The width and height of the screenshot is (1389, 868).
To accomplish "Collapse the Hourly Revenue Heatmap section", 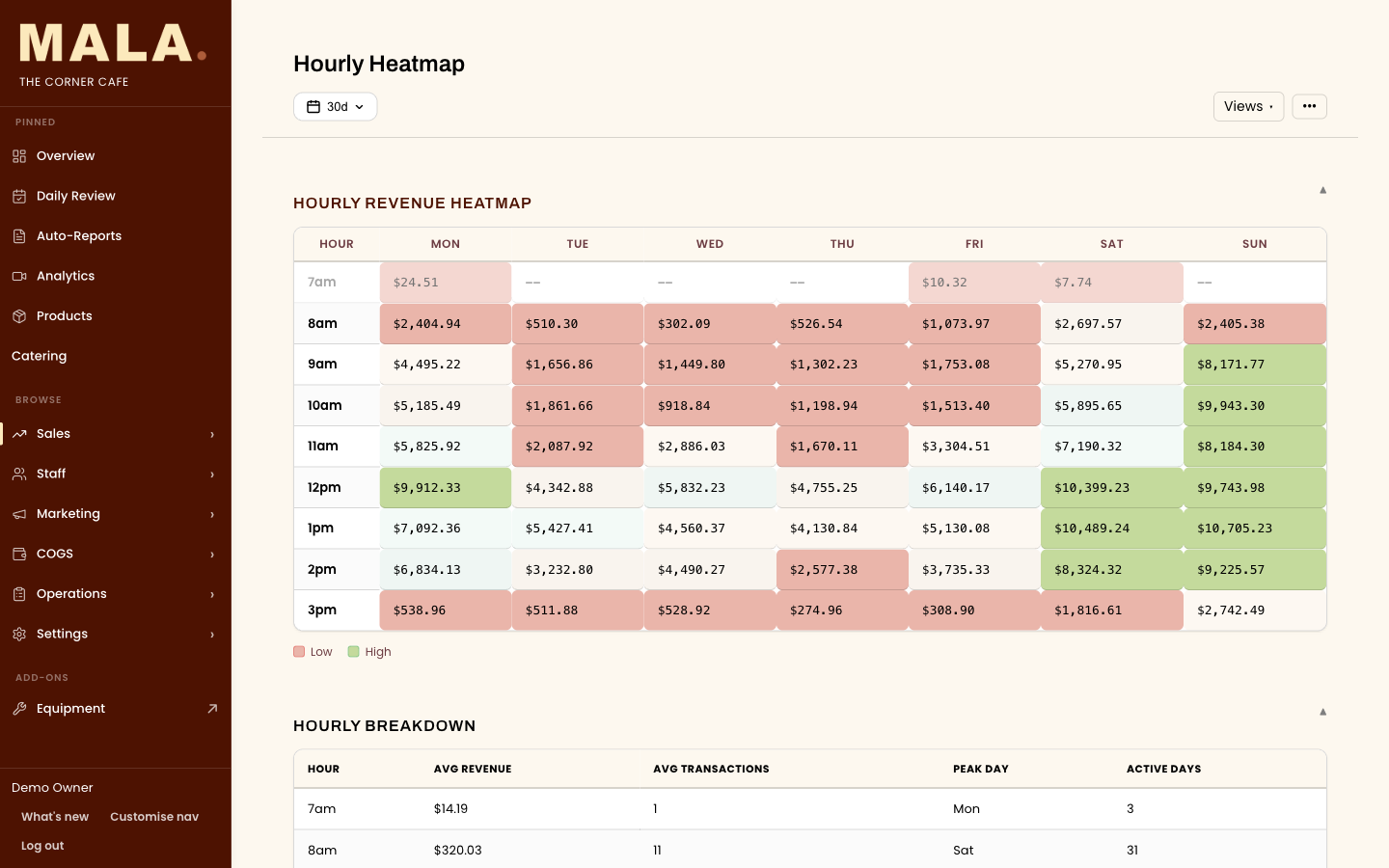I will [x=1322, y=190].
